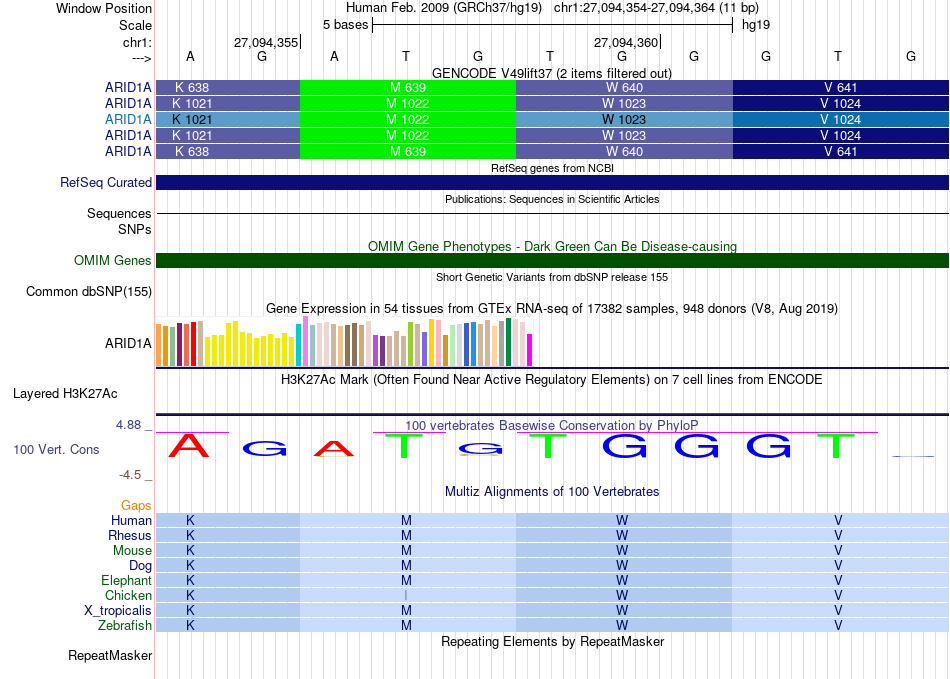
Task: Click the Common dbSNP(155) label
Action: pyautogui.click(x=88, y=291)
